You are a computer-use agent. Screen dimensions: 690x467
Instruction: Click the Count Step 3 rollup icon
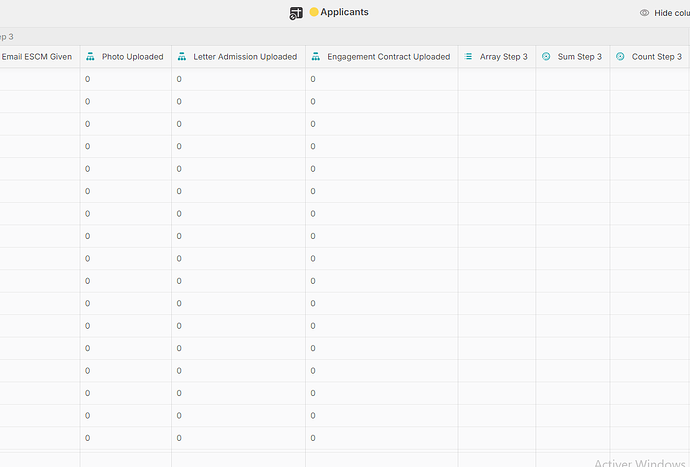click(620, 56)
